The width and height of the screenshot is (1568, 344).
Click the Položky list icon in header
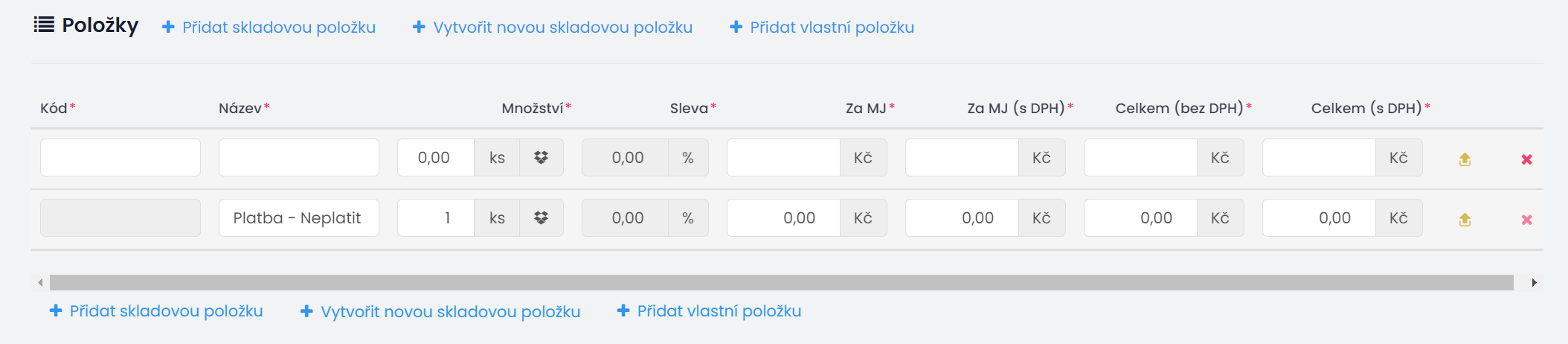(44, 25)
